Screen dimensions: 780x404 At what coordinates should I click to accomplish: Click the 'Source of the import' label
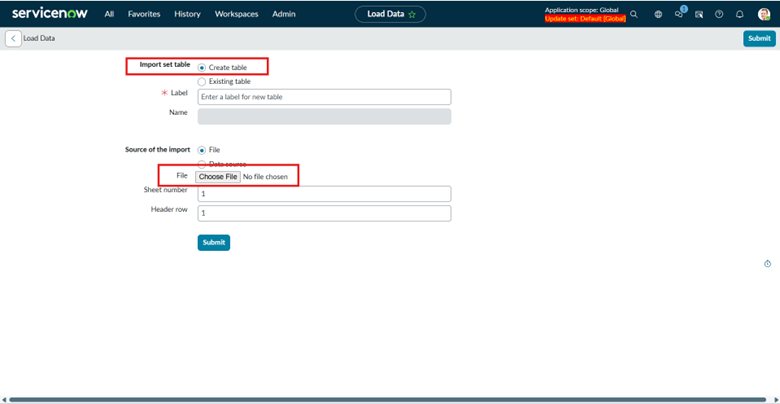[x=157, y=150]
